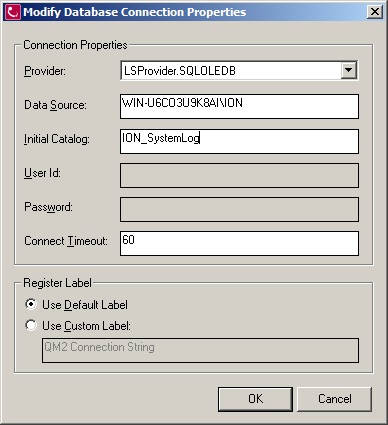The height and width of the screenshot is (425, 388).
Task: Open the Provider dropdown arrow
Action: tap(348, 70)
